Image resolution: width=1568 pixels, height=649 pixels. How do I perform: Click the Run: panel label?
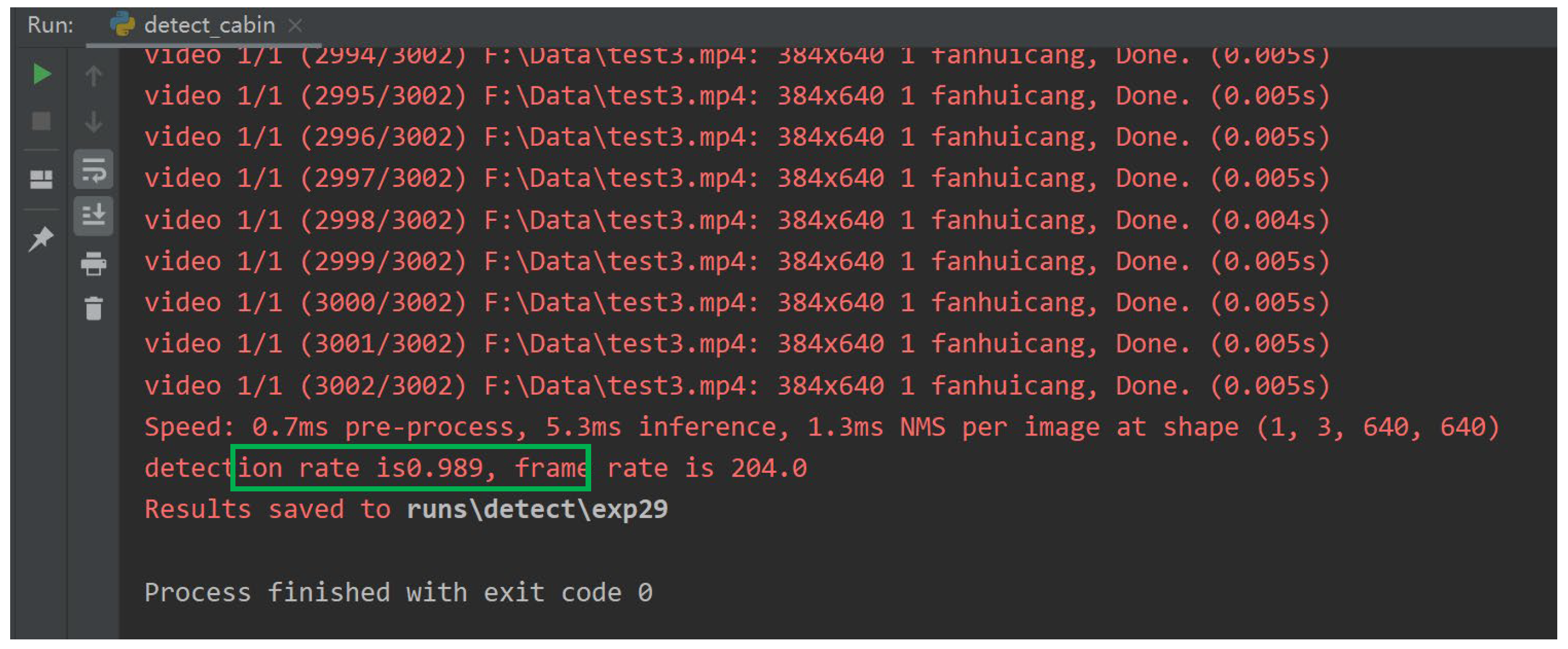pos(50,25)
